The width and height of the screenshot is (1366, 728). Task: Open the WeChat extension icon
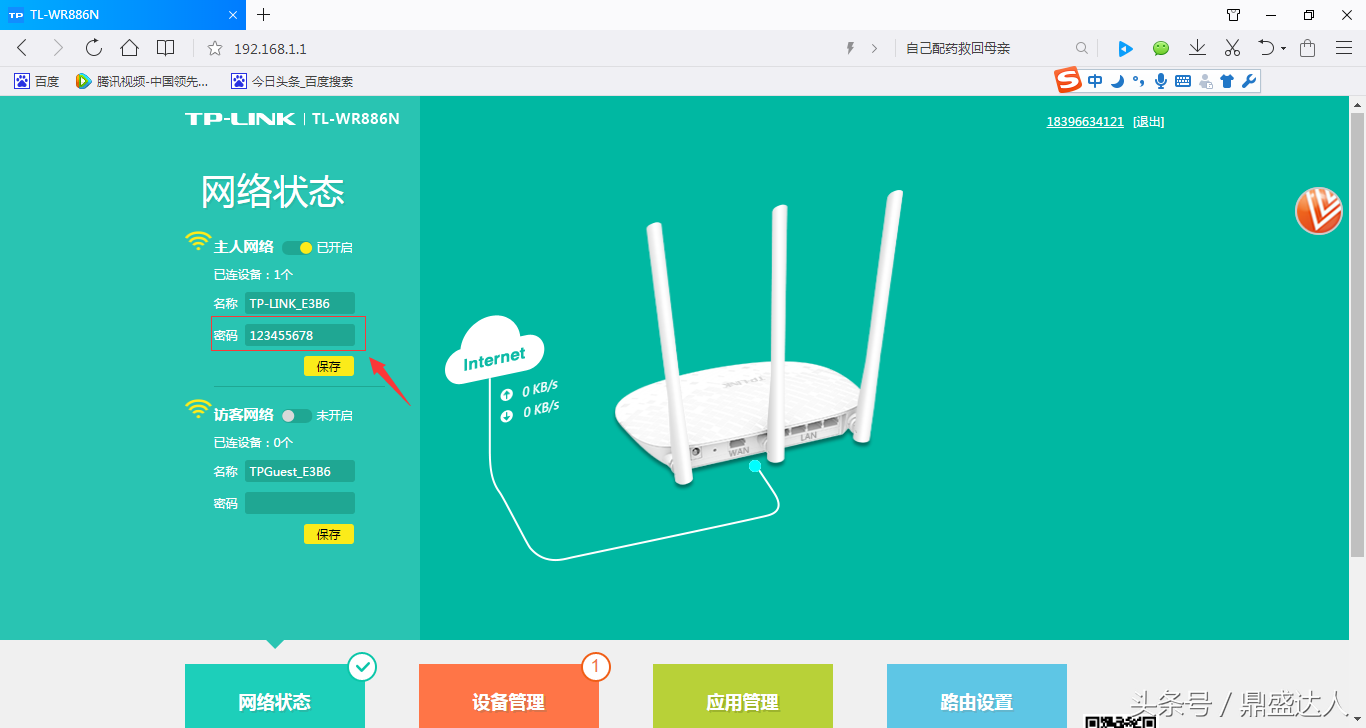click(1161, 48)
